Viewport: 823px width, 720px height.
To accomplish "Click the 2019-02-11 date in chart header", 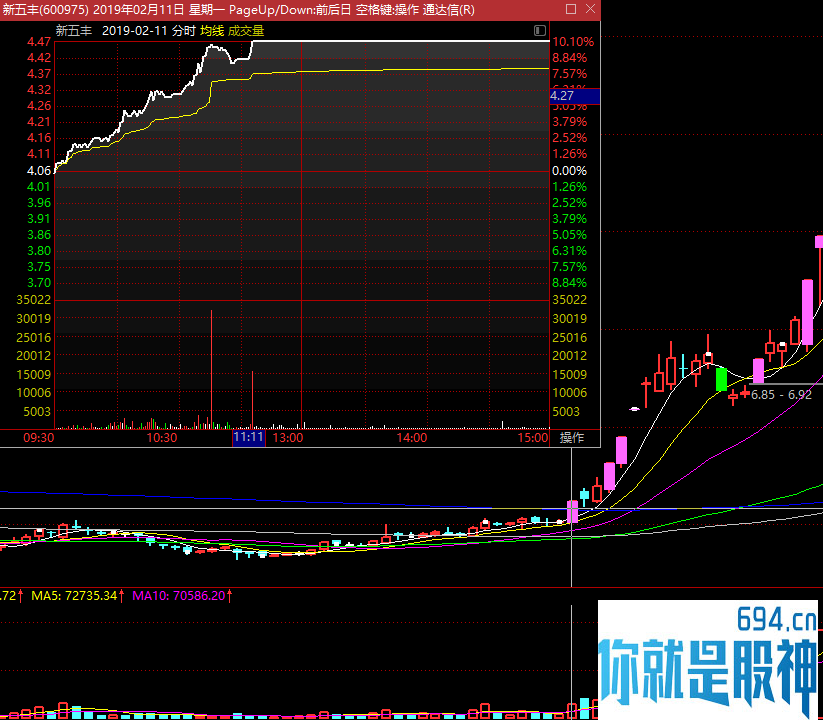I will pyautogui.click(x=134, y=31).
